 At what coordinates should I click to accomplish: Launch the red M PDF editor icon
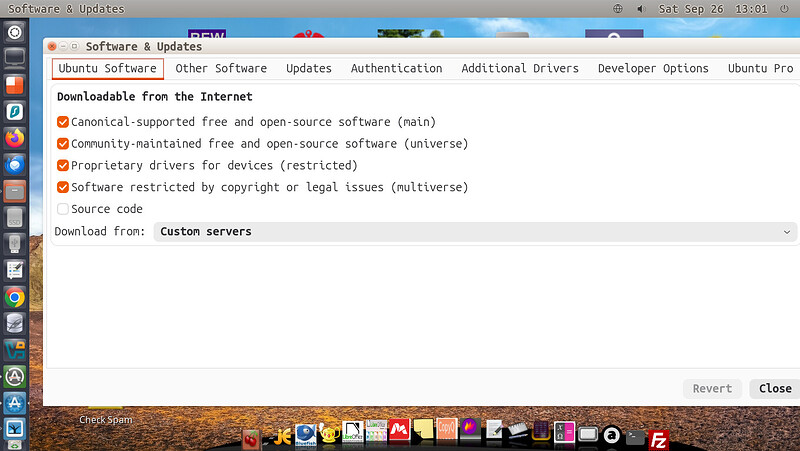399,430
